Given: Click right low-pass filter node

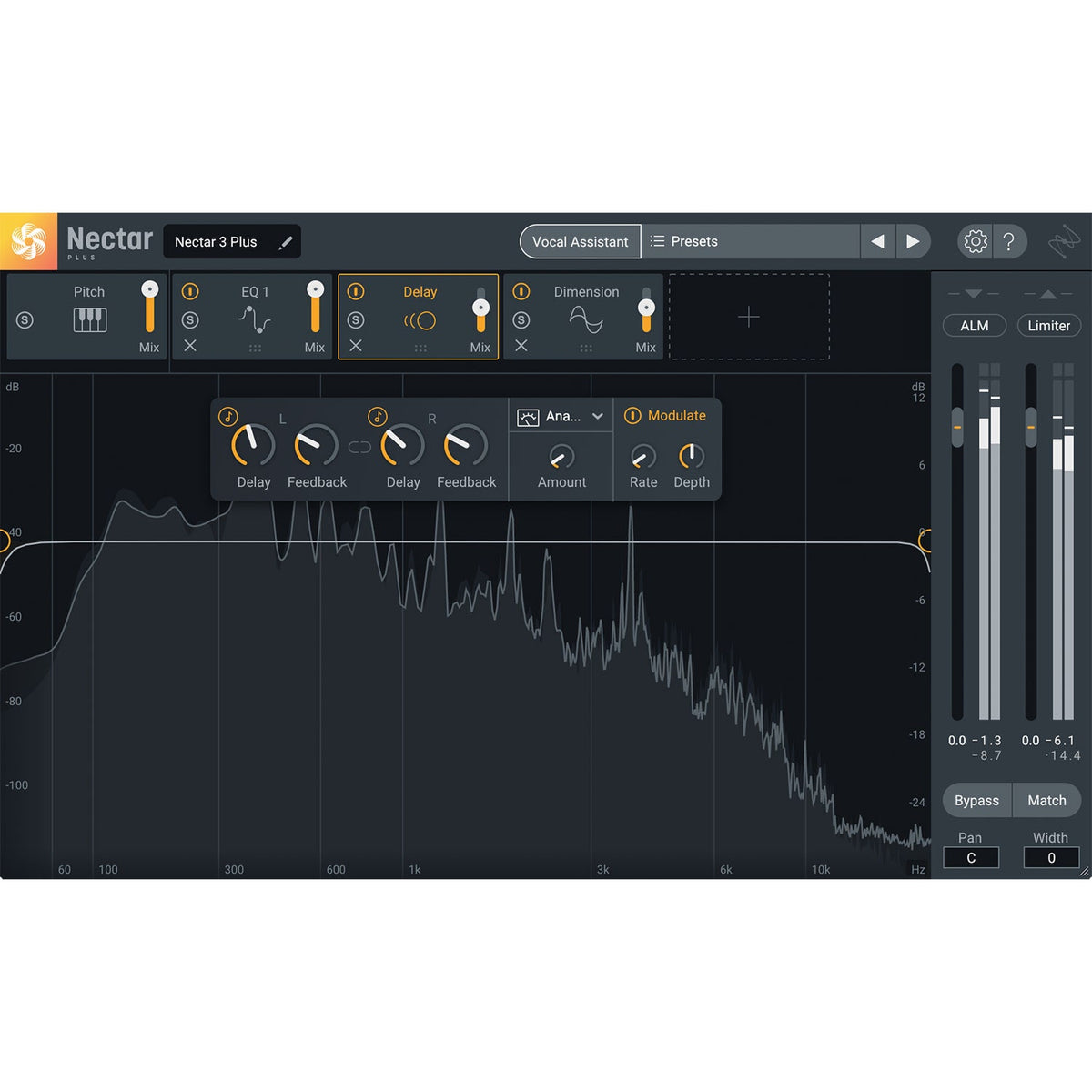Looking at the screenshot, I should (925, 542).
